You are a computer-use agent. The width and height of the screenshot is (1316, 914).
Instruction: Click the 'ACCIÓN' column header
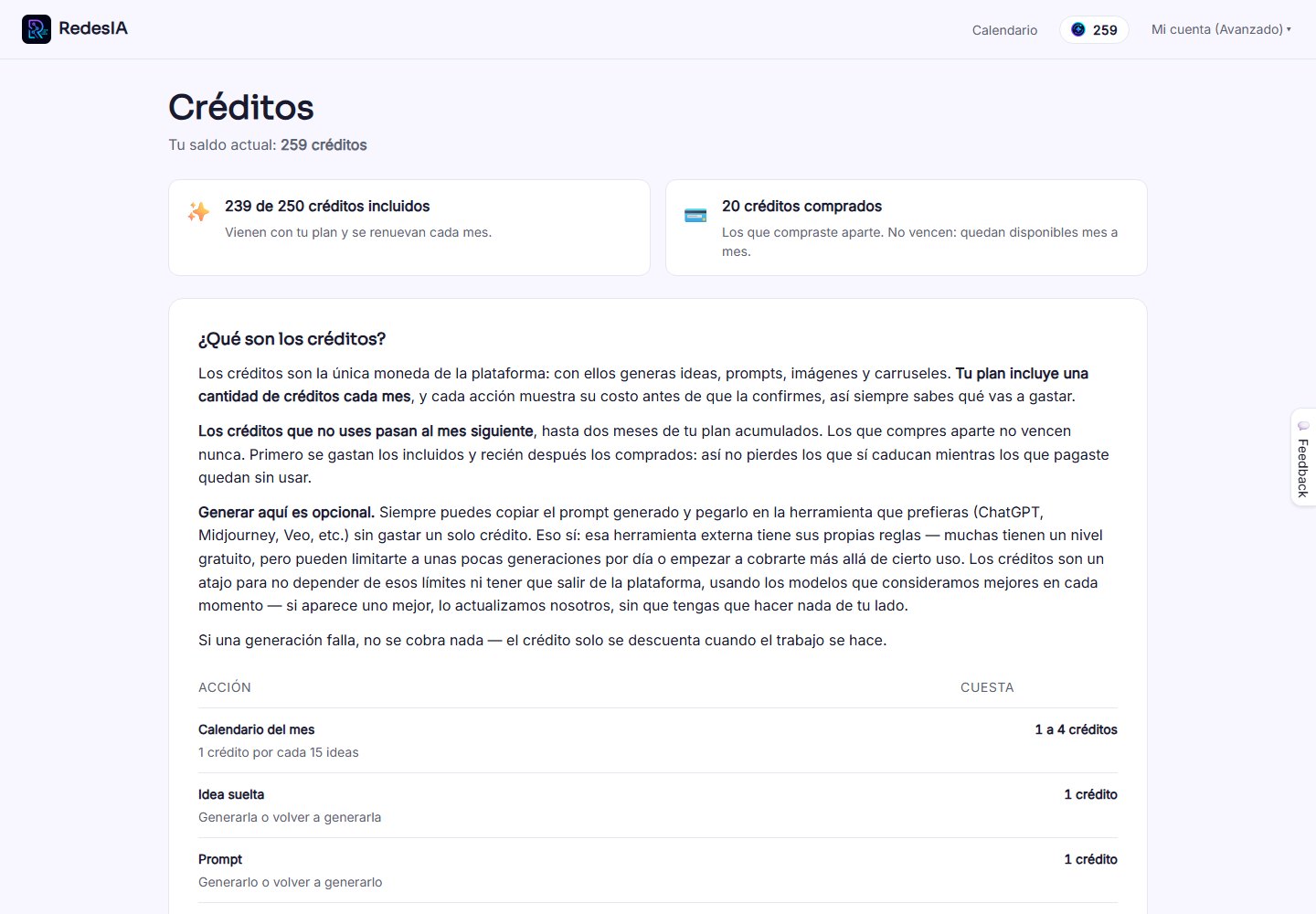click(x=225, y=687)
